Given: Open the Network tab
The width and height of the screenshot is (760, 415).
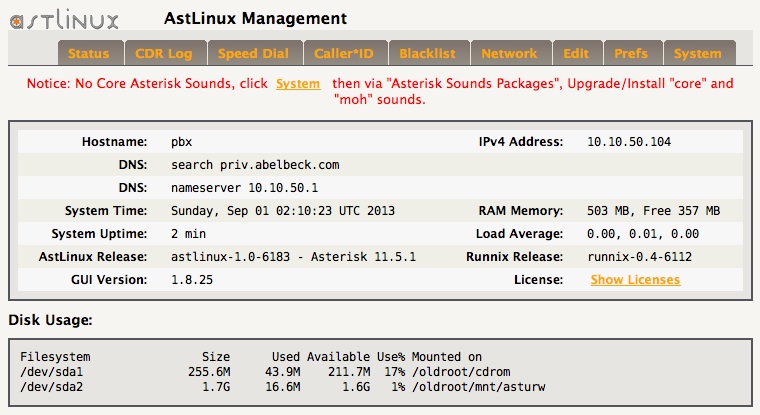Looking at the screenshot, I should (x=509, y=53).
